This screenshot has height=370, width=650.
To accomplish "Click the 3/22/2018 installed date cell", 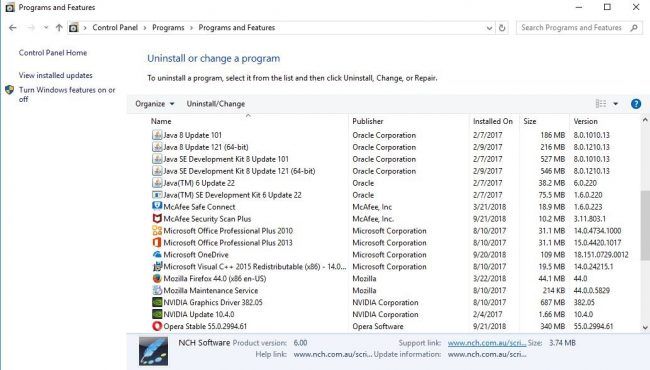I will click(x=489, y=279).
